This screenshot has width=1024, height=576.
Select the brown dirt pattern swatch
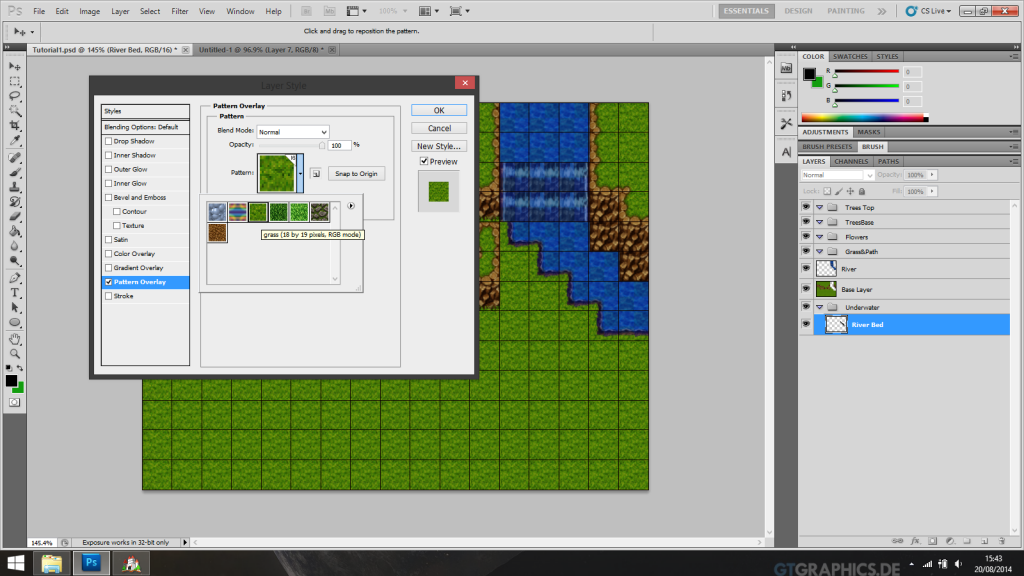[x=217, y=232]
